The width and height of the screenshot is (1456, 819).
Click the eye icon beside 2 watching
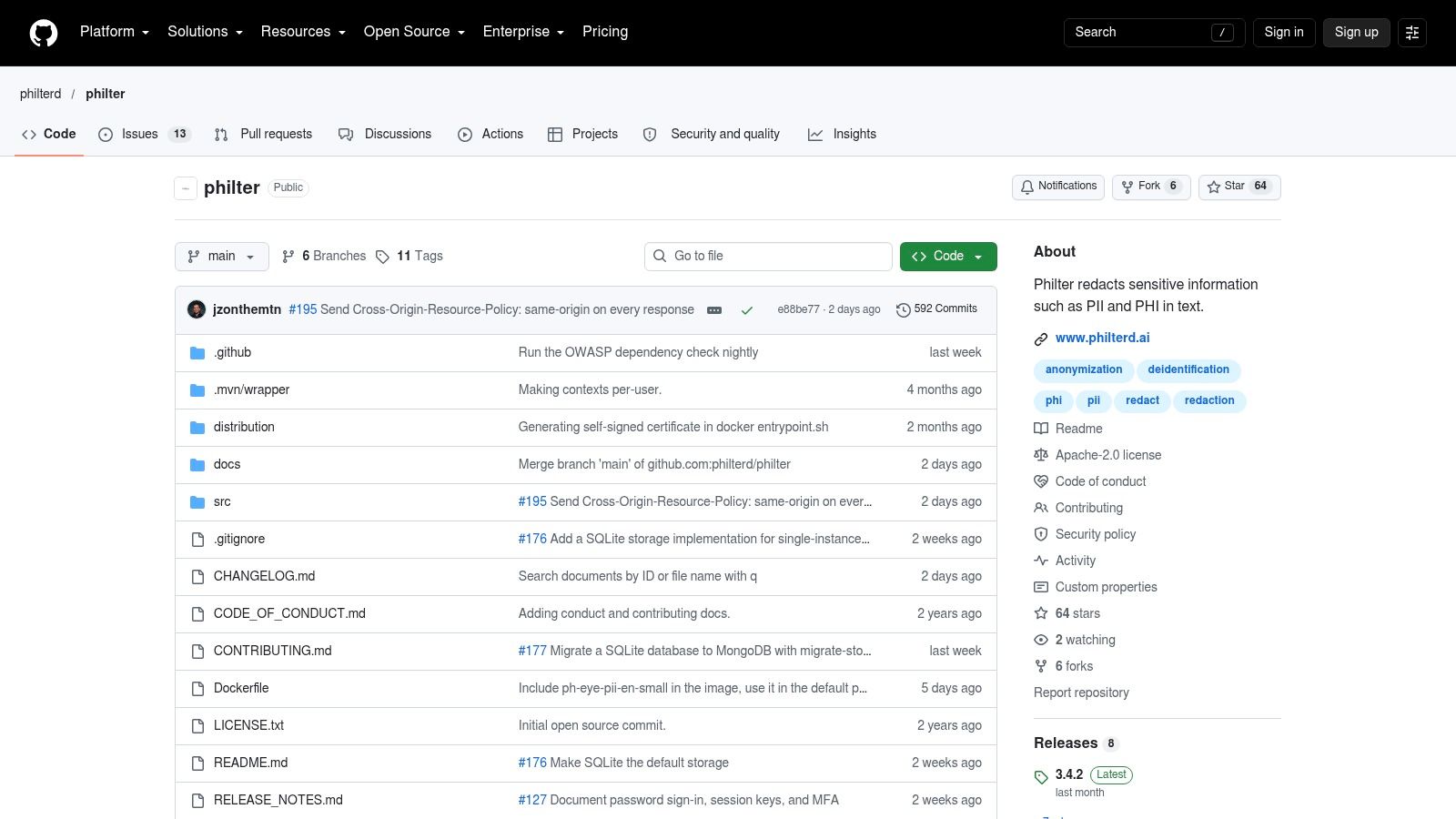pos(1041,640)
